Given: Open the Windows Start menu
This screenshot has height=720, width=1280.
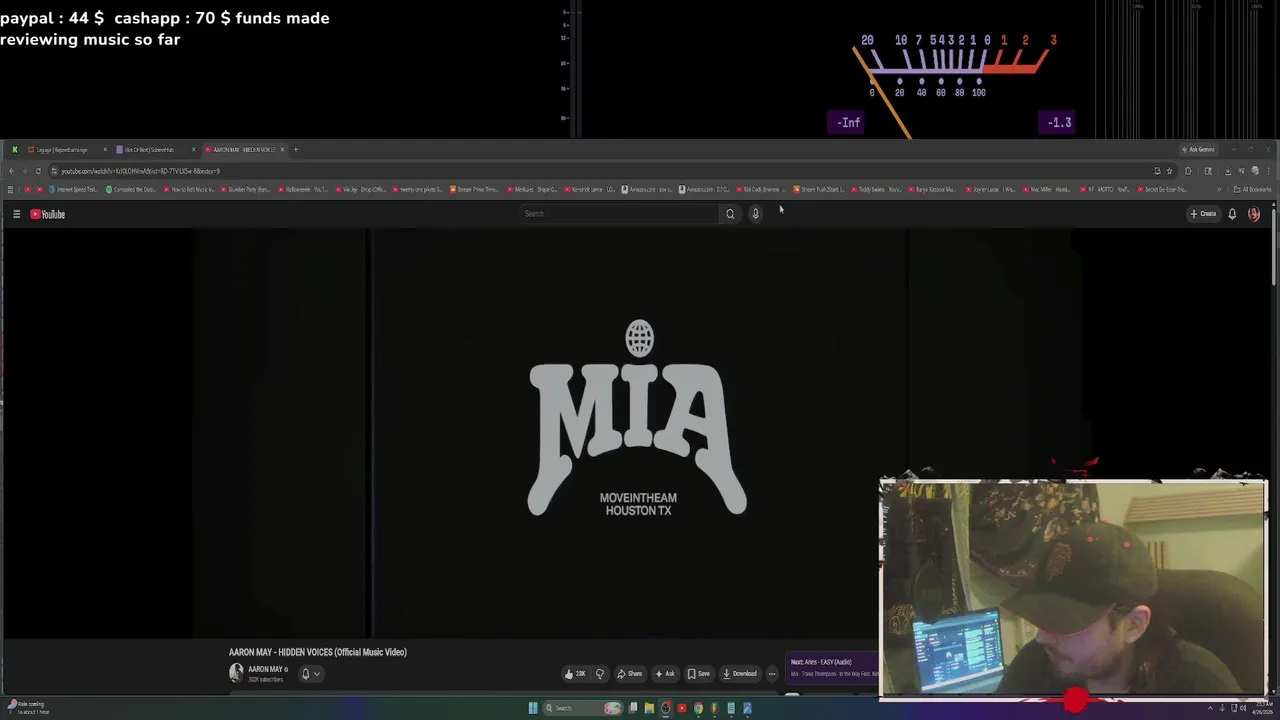Looking at the screenshot, I should point(533,708).
